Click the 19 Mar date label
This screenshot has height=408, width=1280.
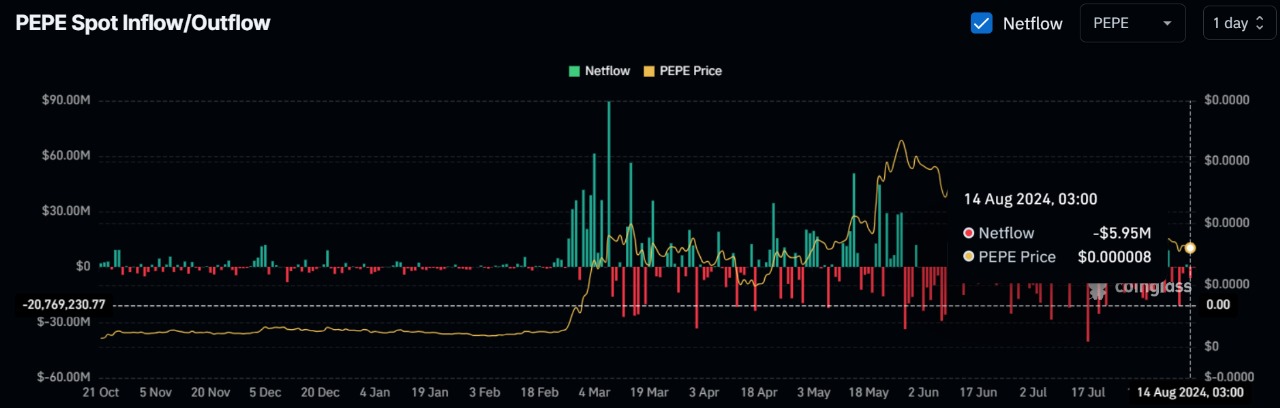[649, 393]
